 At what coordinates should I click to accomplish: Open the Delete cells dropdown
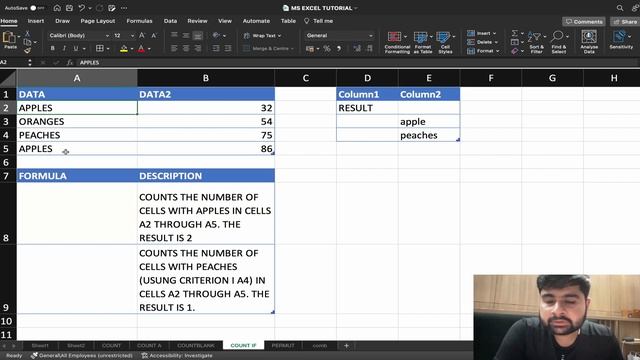[482, 42]
